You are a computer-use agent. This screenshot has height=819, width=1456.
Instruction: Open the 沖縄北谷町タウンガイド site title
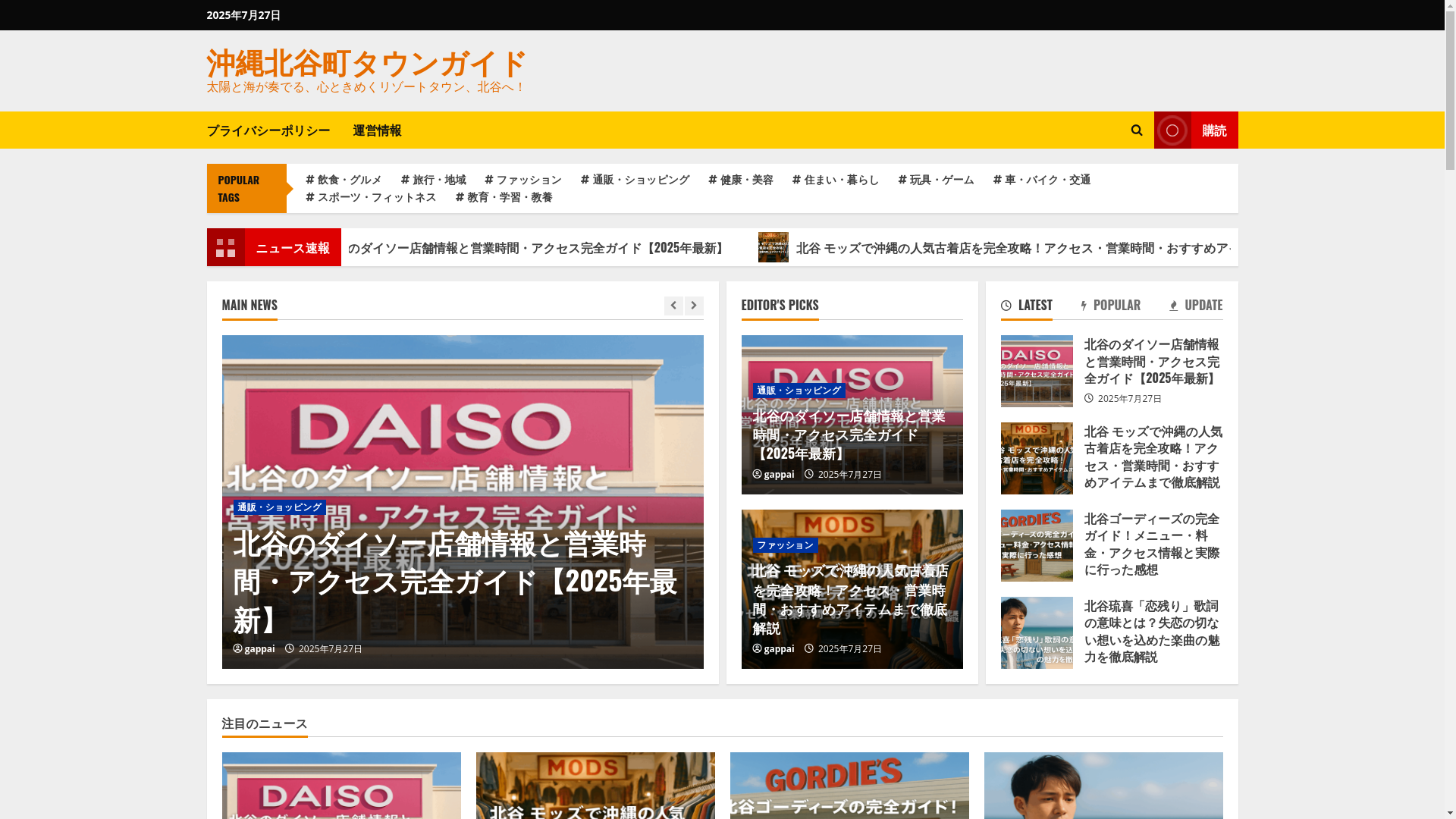click(x=366, y=63)
